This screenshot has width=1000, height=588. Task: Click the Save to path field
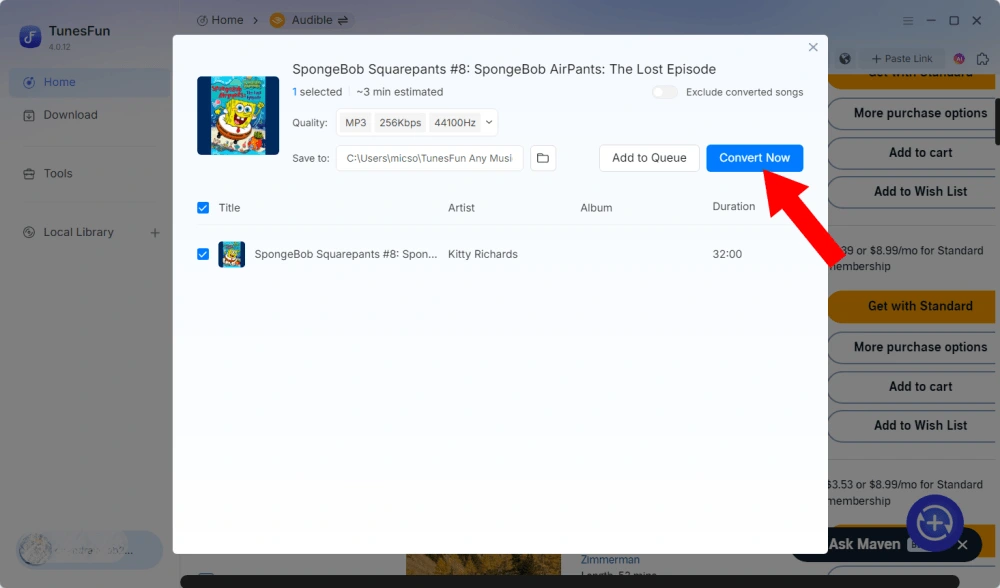click(x=429, y=158)
